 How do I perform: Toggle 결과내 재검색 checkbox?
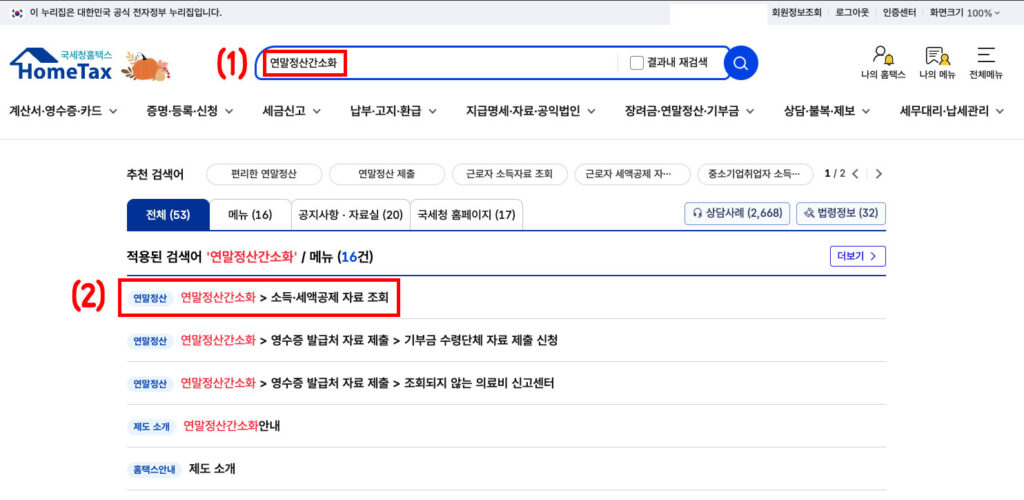(637, 63)
